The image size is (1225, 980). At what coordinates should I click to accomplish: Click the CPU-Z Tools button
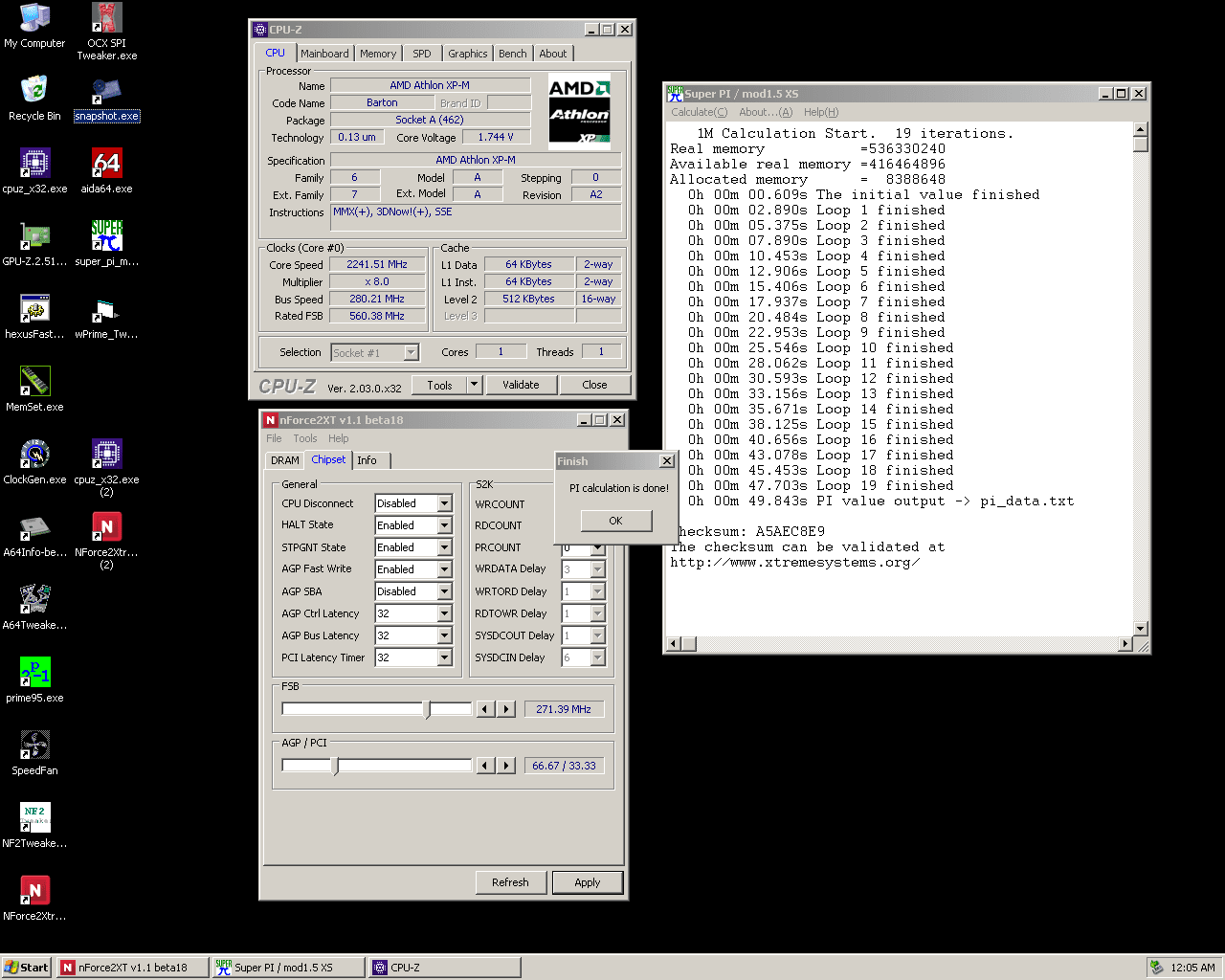[x=439, y=385]
